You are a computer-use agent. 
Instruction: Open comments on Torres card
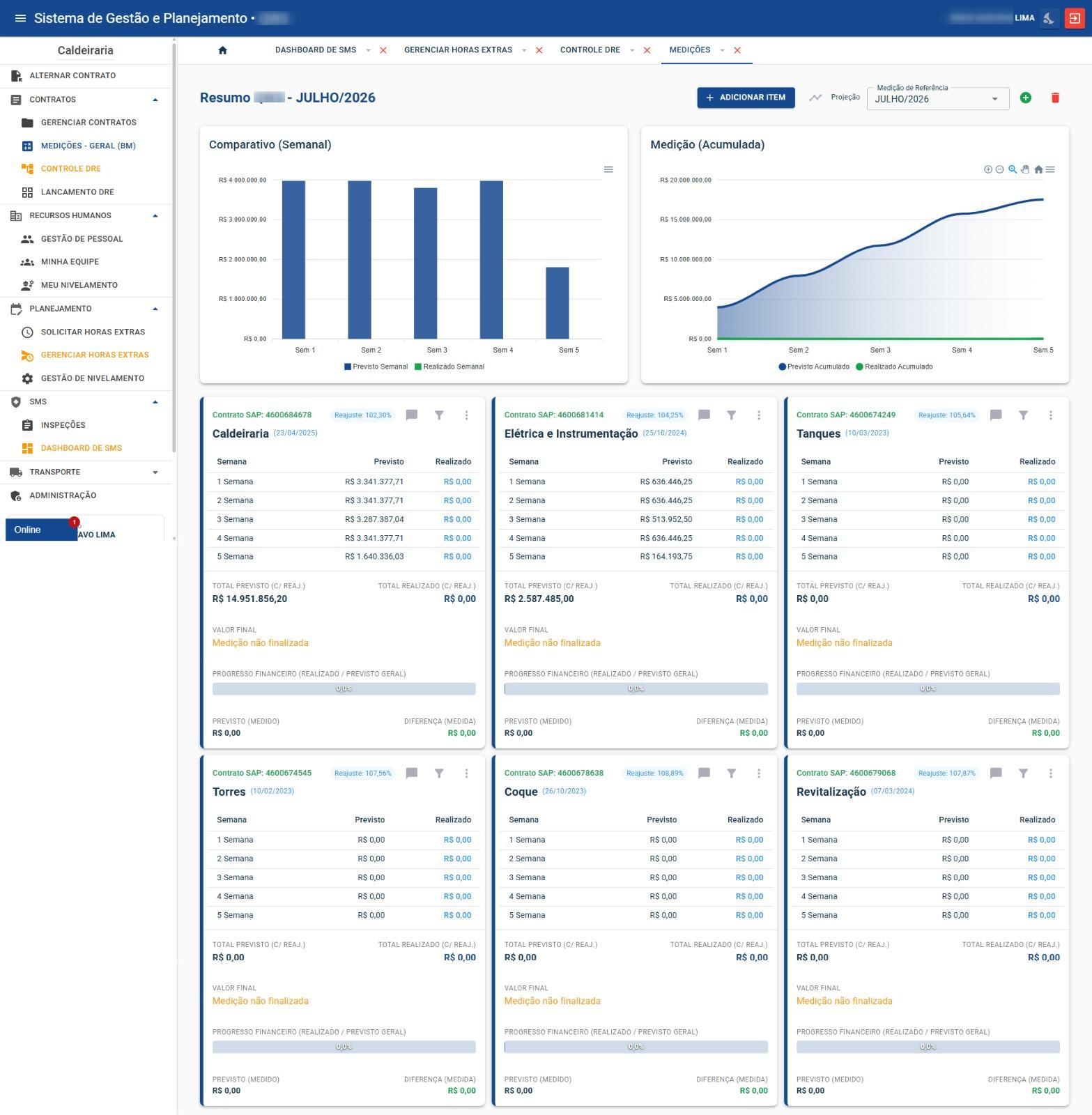pyautogui.click(x=412, y=774)
